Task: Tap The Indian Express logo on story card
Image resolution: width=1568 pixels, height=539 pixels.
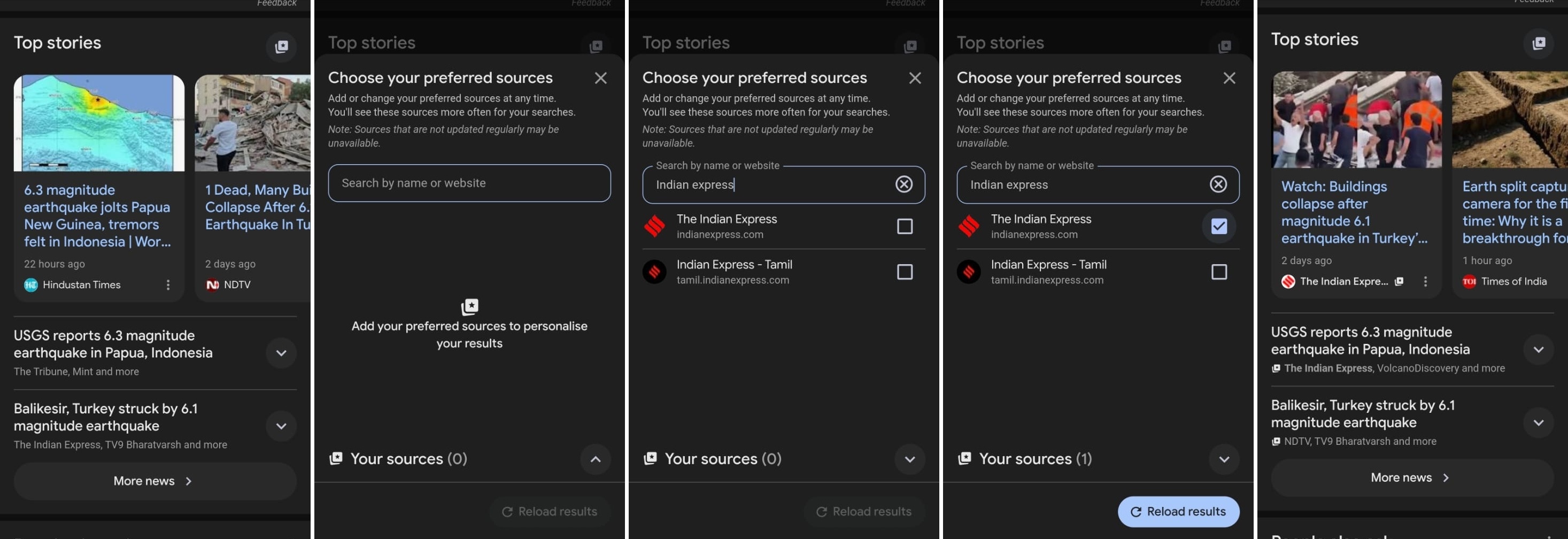Action: [1287, 281]
